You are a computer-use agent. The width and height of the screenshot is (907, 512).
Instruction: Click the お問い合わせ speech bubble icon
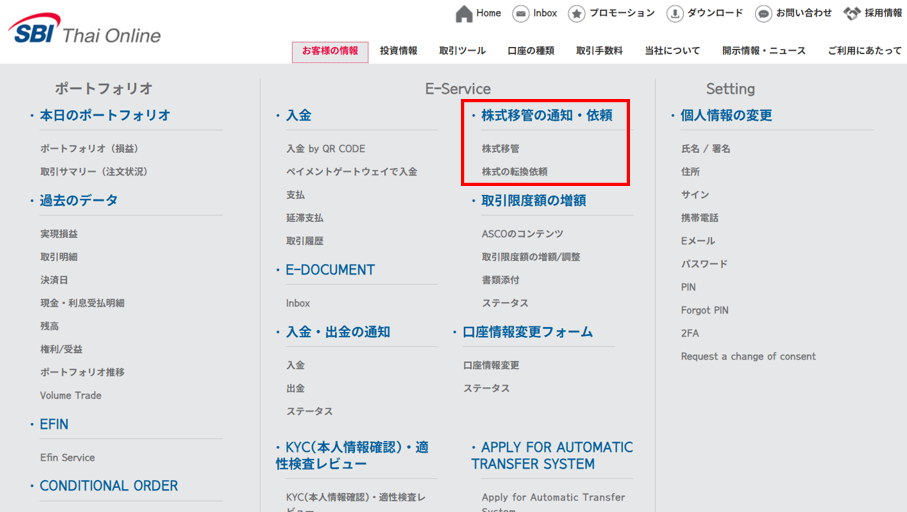tap(764, 13)
